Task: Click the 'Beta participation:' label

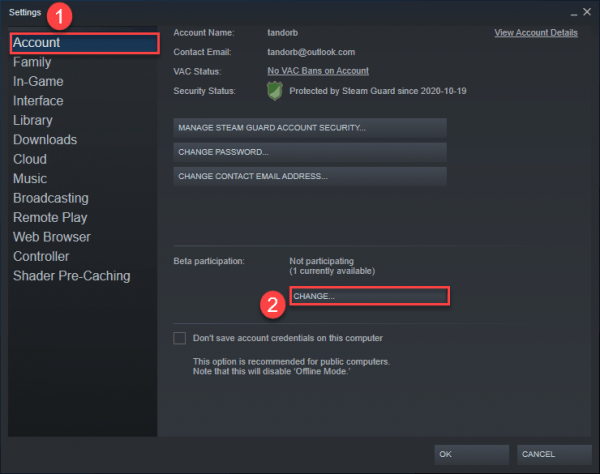Action: (209, 261)
